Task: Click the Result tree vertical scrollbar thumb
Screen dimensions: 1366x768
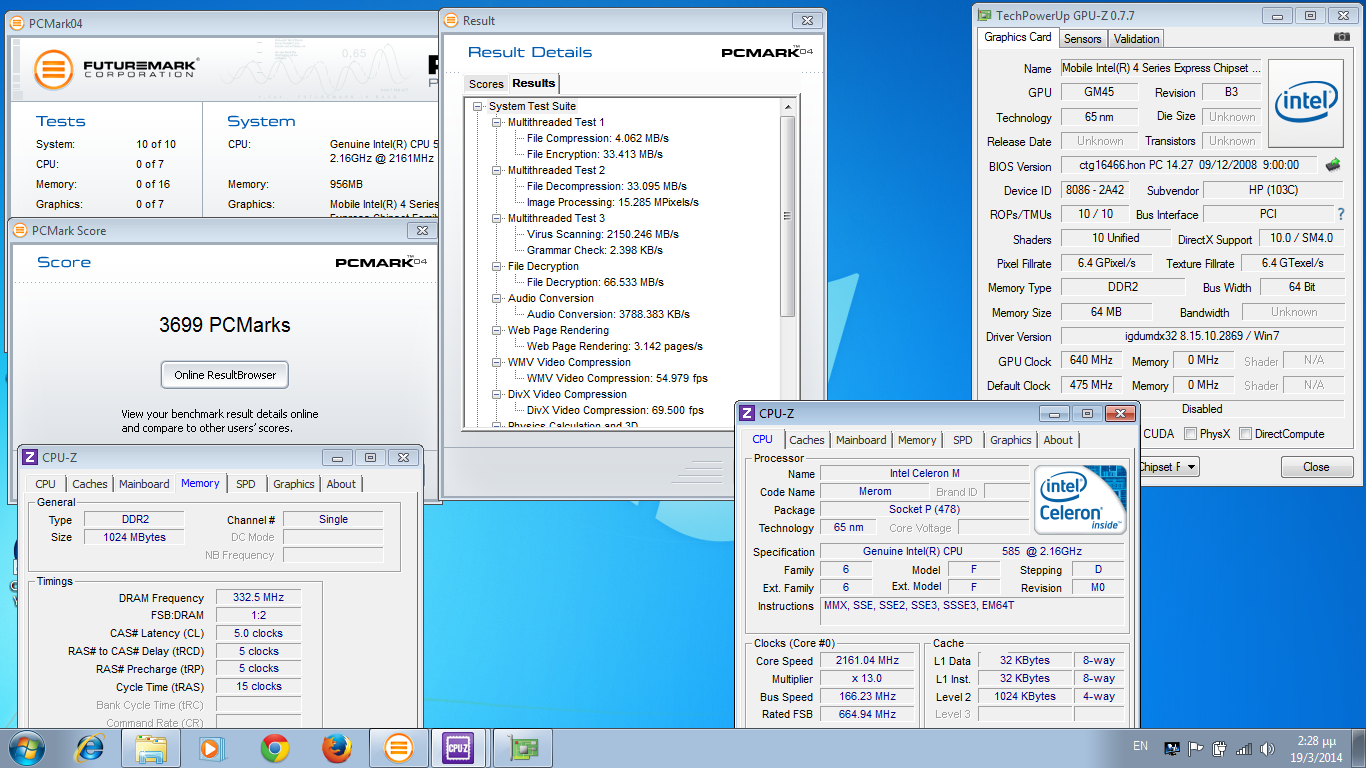Action: pos(788,215)
